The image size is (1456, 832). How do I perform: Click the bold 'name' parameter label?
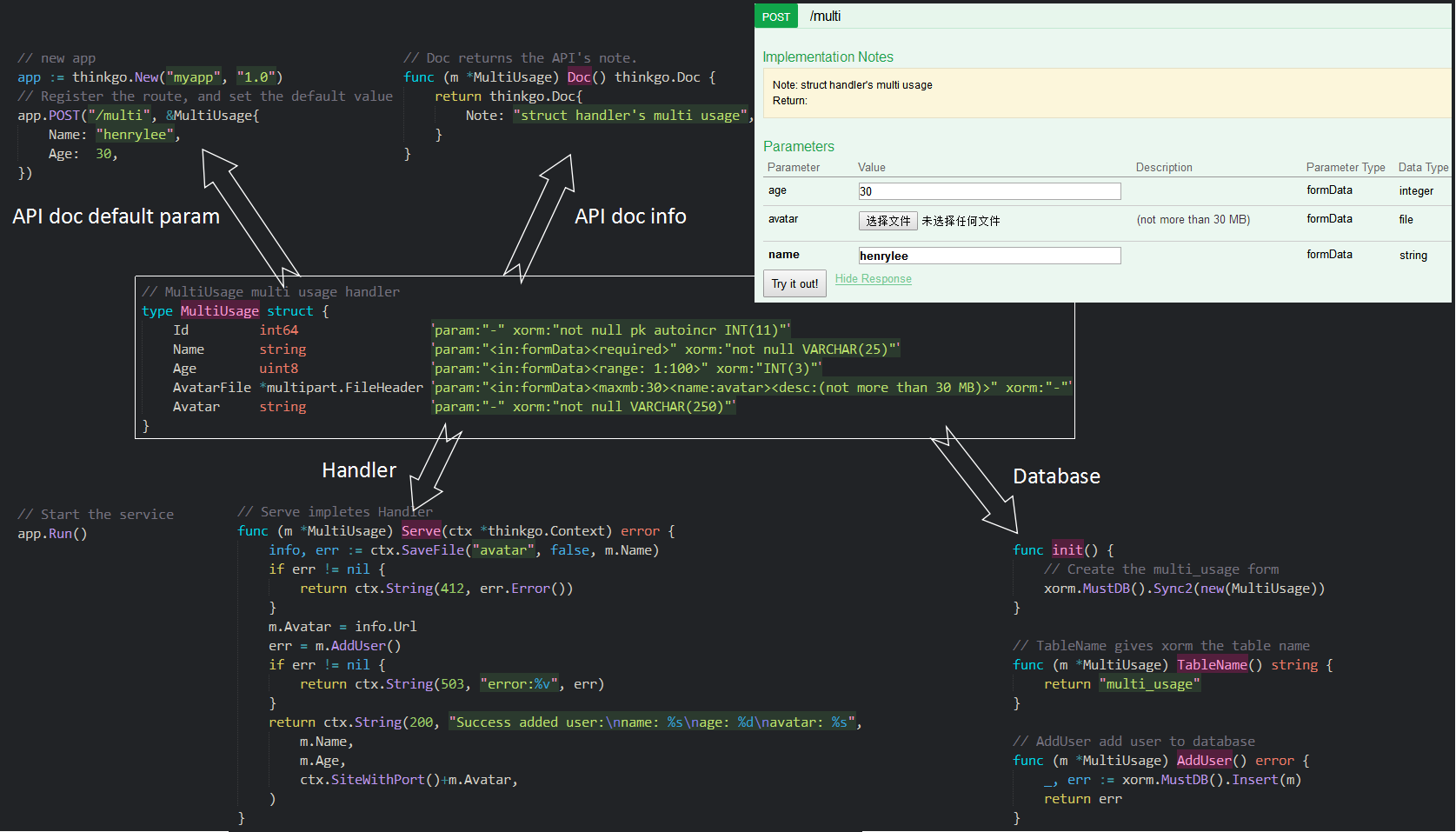point(783,255)
